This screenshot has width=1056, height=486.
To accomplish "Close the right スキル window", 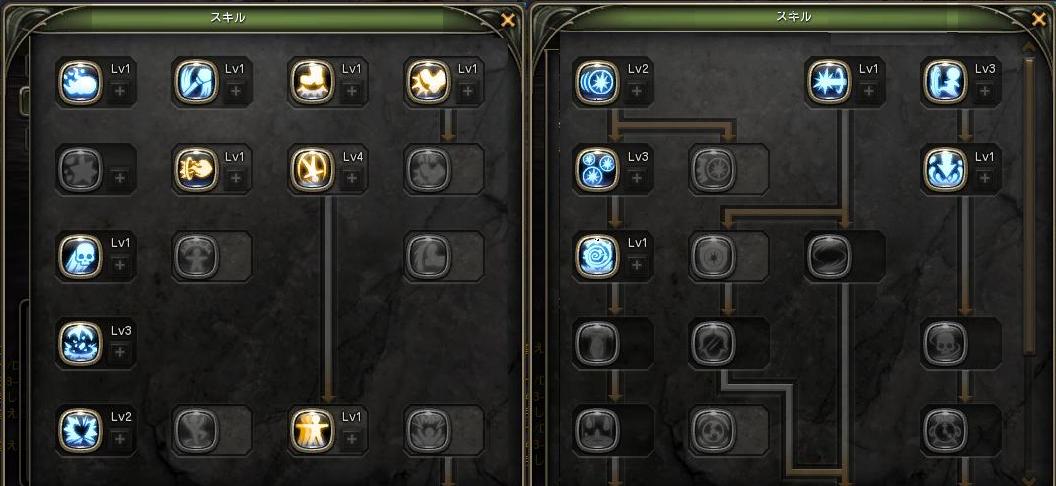I will pyautogui.click(x=1039, y=20).
